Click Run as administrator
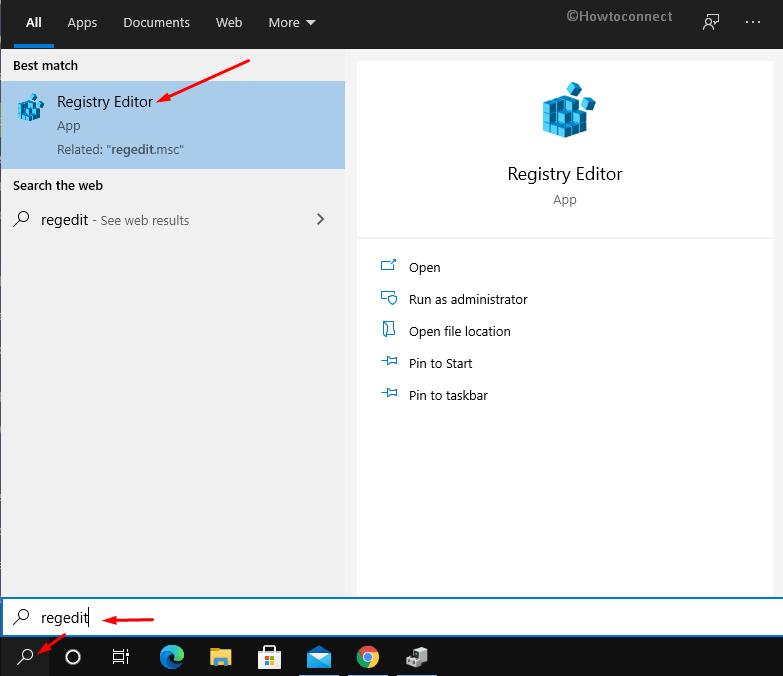This screenshot has width=783, height=676. 468,300
